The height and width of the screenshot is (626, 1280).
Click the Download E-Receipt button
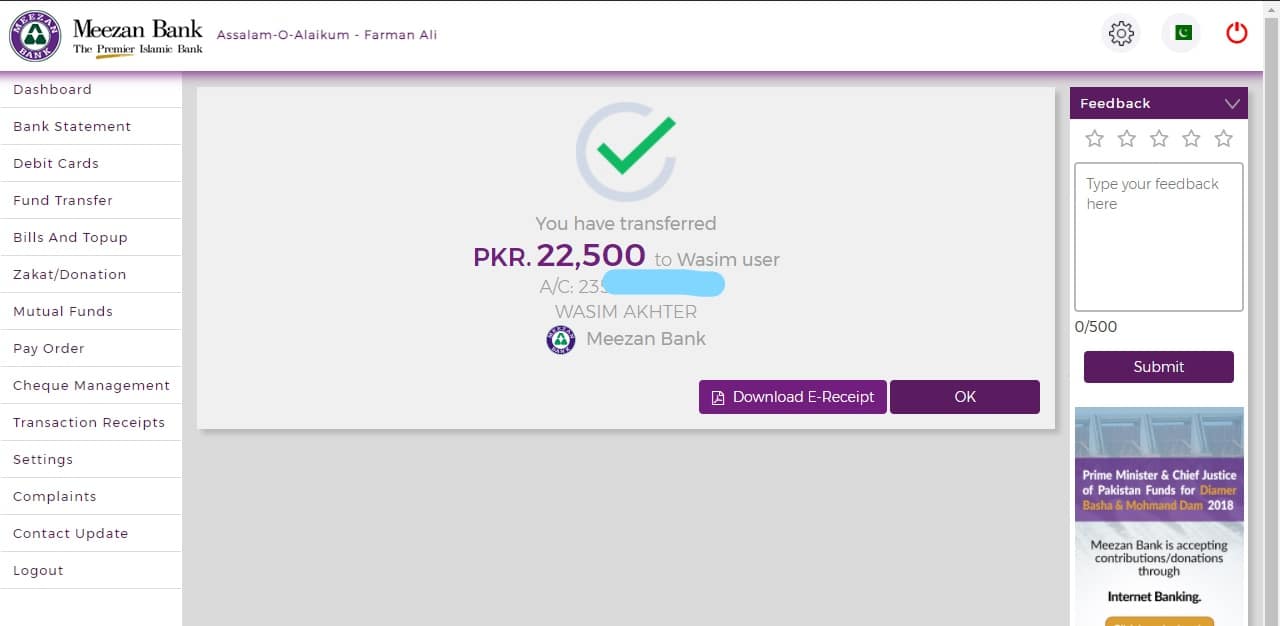(x=792, y=397)
